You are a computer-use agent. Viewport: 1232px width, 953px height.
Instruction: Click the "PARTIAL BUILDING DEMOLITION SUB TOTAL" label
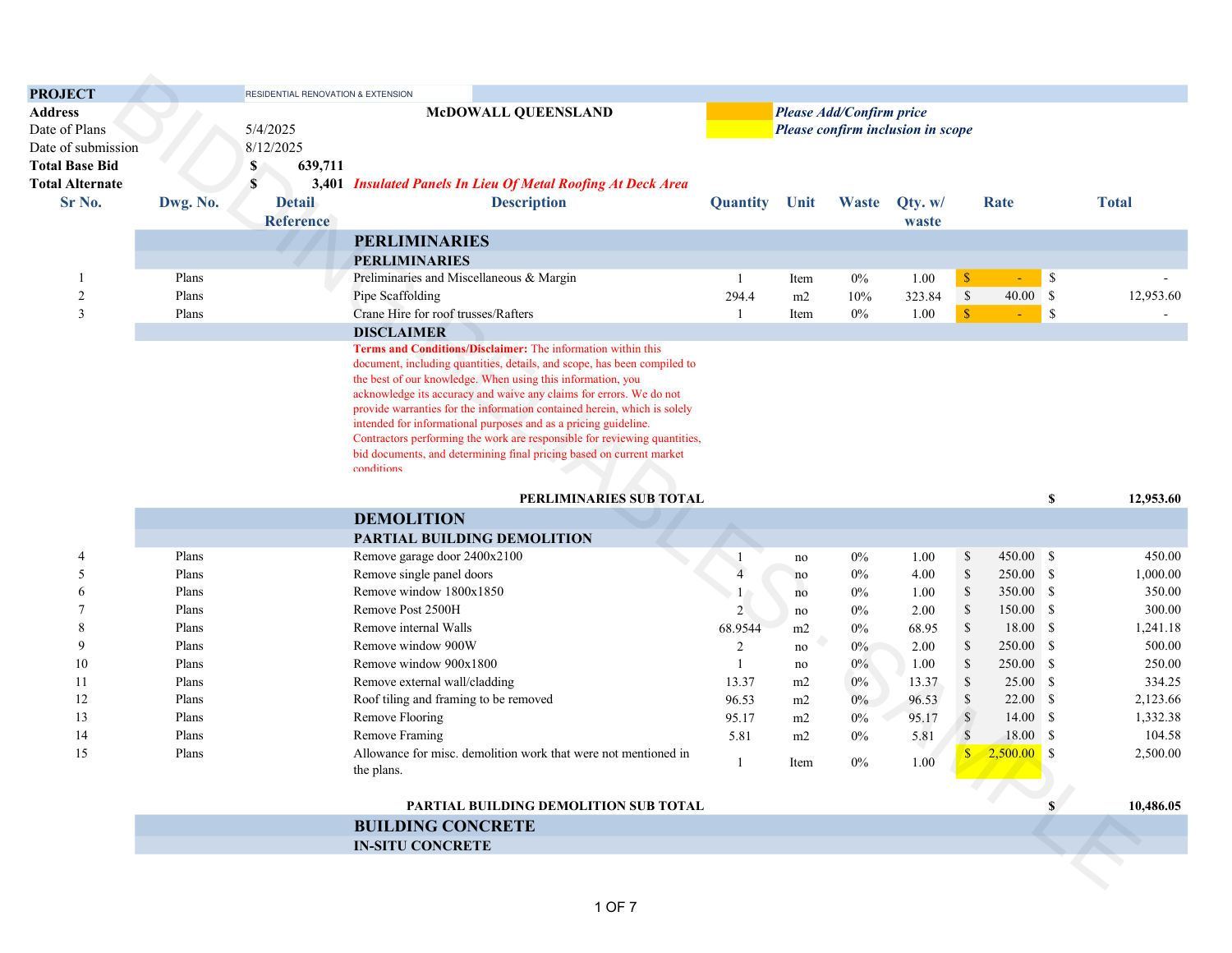pyautogui.click(x=555, y=806)
